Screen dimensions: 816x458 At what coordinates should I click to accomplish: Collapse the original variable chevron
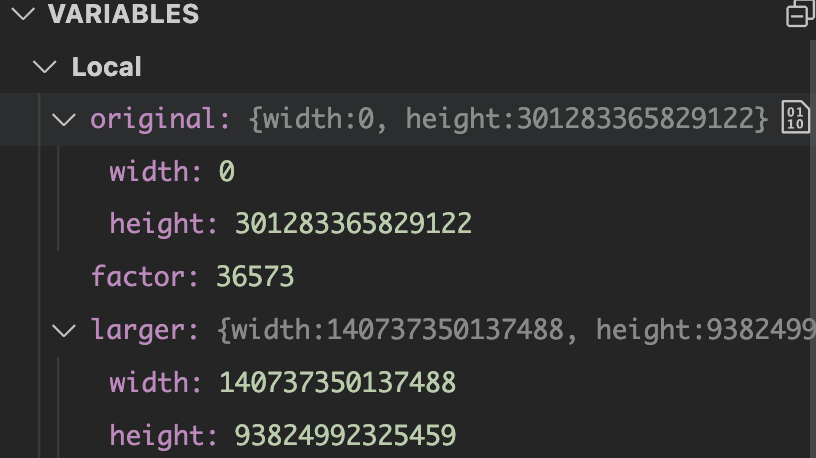click(x=64, y=119)
